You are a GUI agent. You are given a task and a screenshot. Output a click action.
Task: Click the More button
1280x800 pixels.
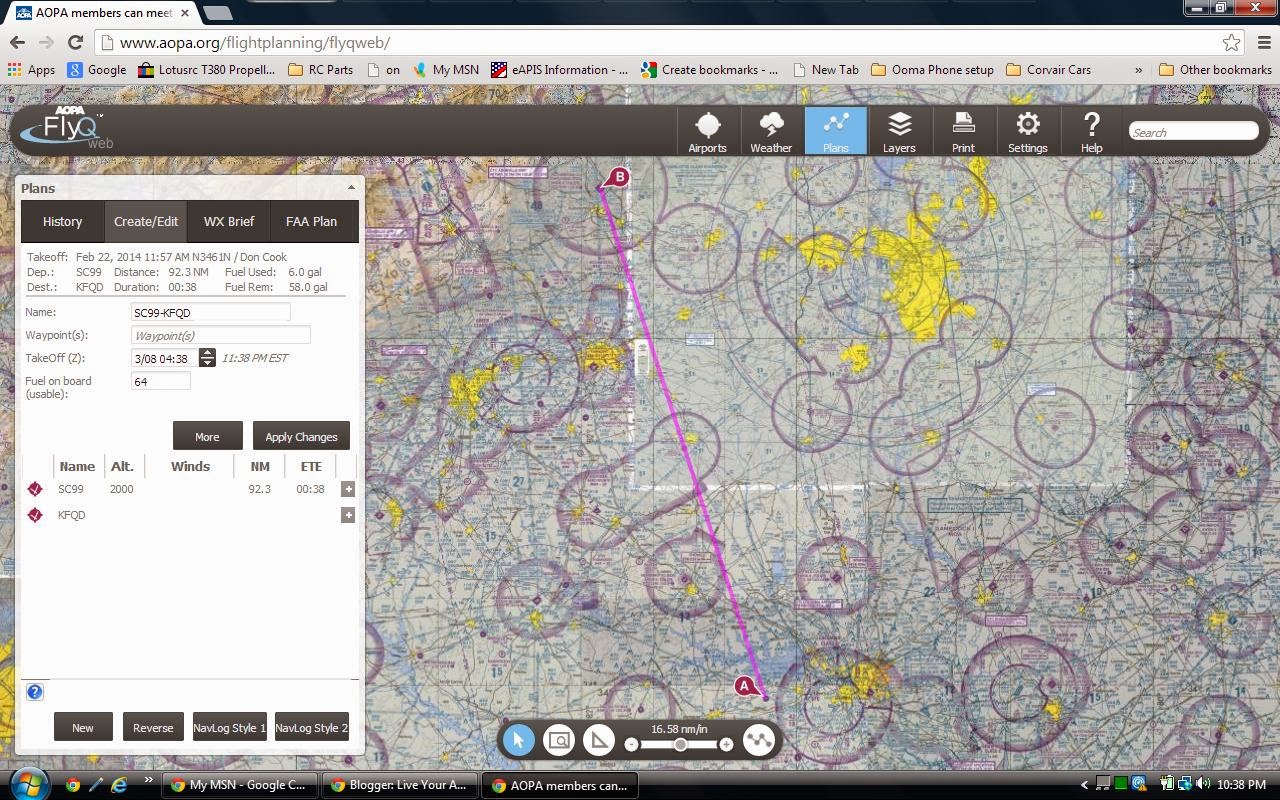[x=207, y=436]
